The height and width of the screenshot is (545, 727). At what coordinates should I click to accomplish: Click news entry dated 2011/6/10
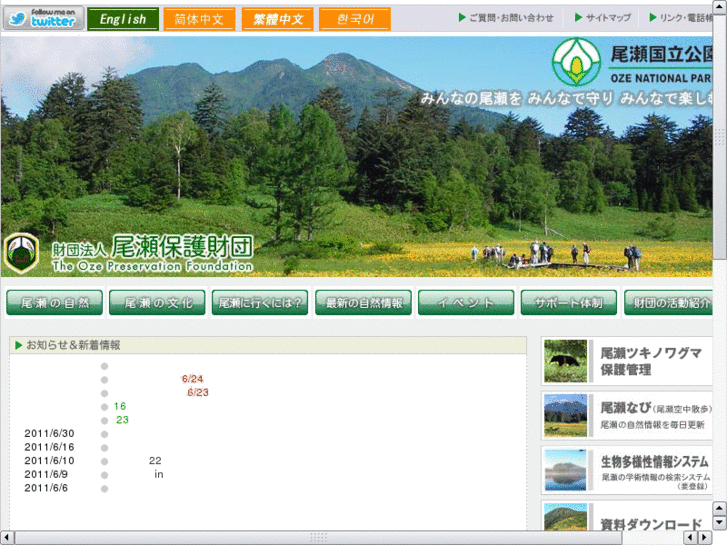click(x=49, y=461)
